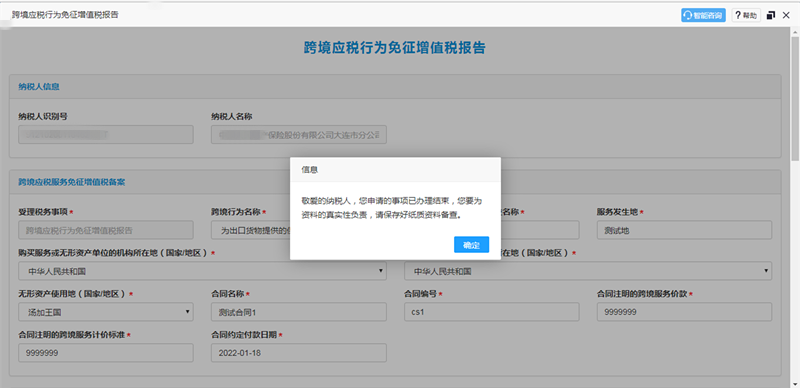This screenshot has height=388, width=800.
Task: Select the 服务发生地 field with 测试地
Action: [684, 230]
